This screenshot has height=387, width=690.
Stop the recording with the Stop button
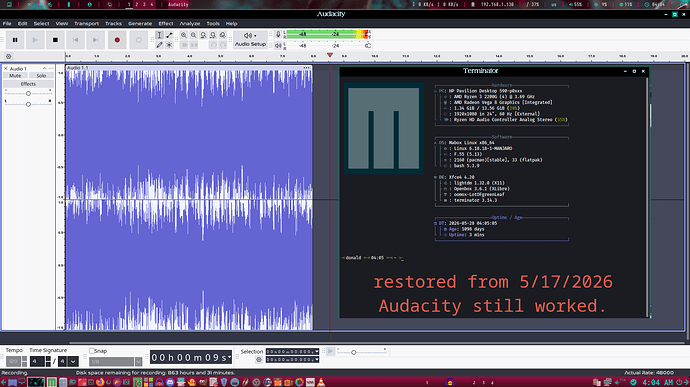point(55,40)
